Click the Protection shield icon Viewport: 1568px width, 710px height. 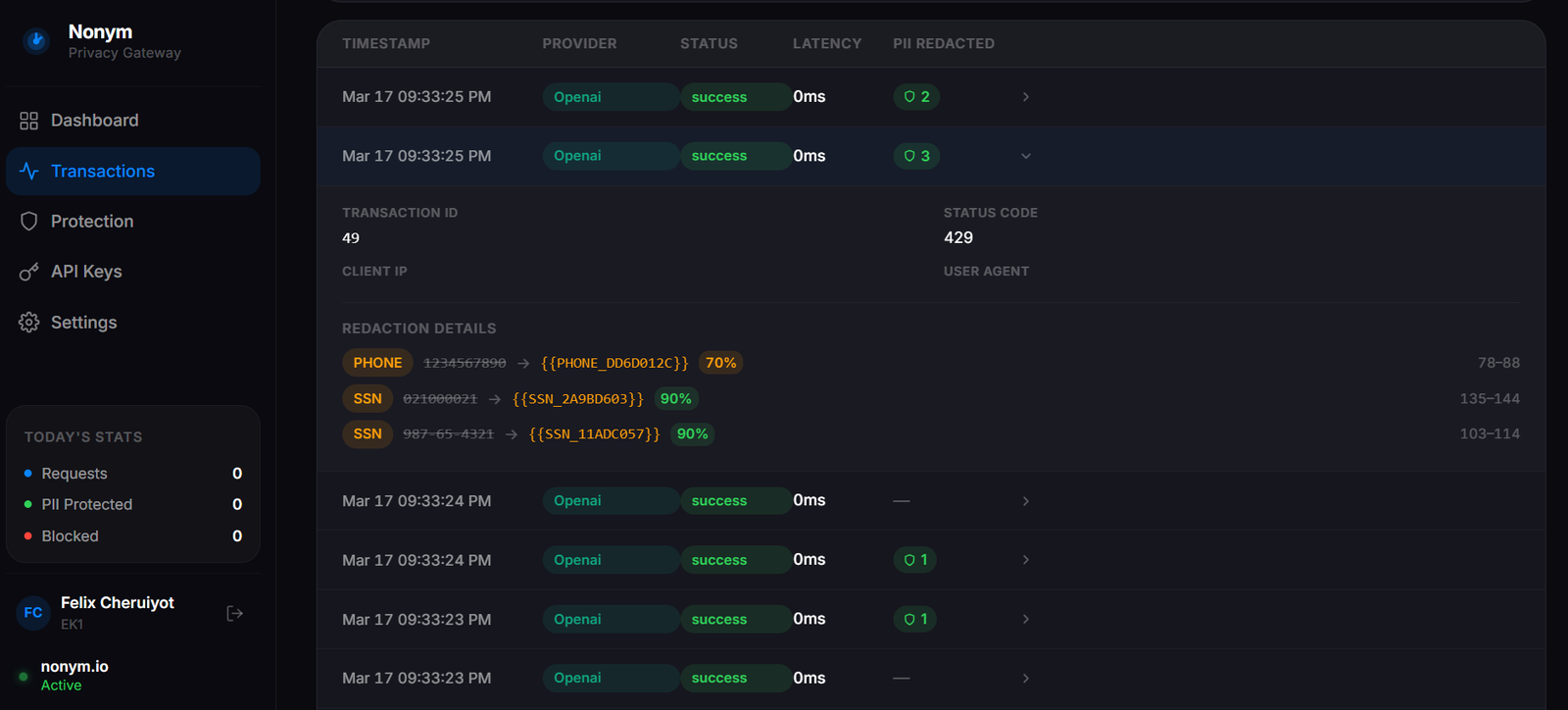coord(28,222)
